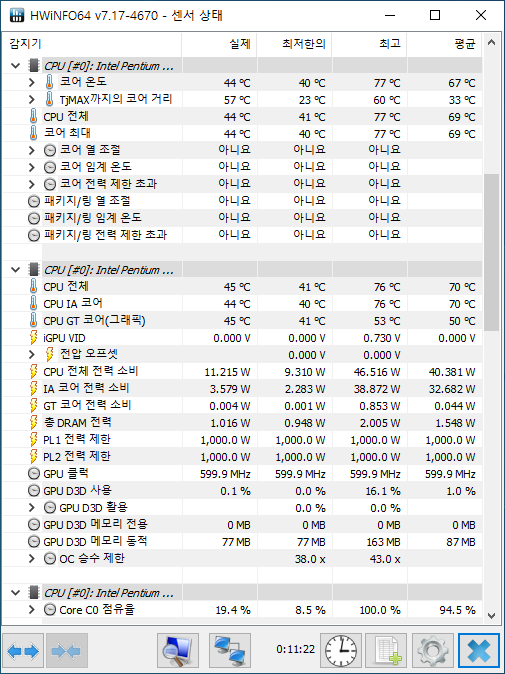505x674 pixels.
Task: Expand the 코어 임계 온도 row
Action: (31, 167)
